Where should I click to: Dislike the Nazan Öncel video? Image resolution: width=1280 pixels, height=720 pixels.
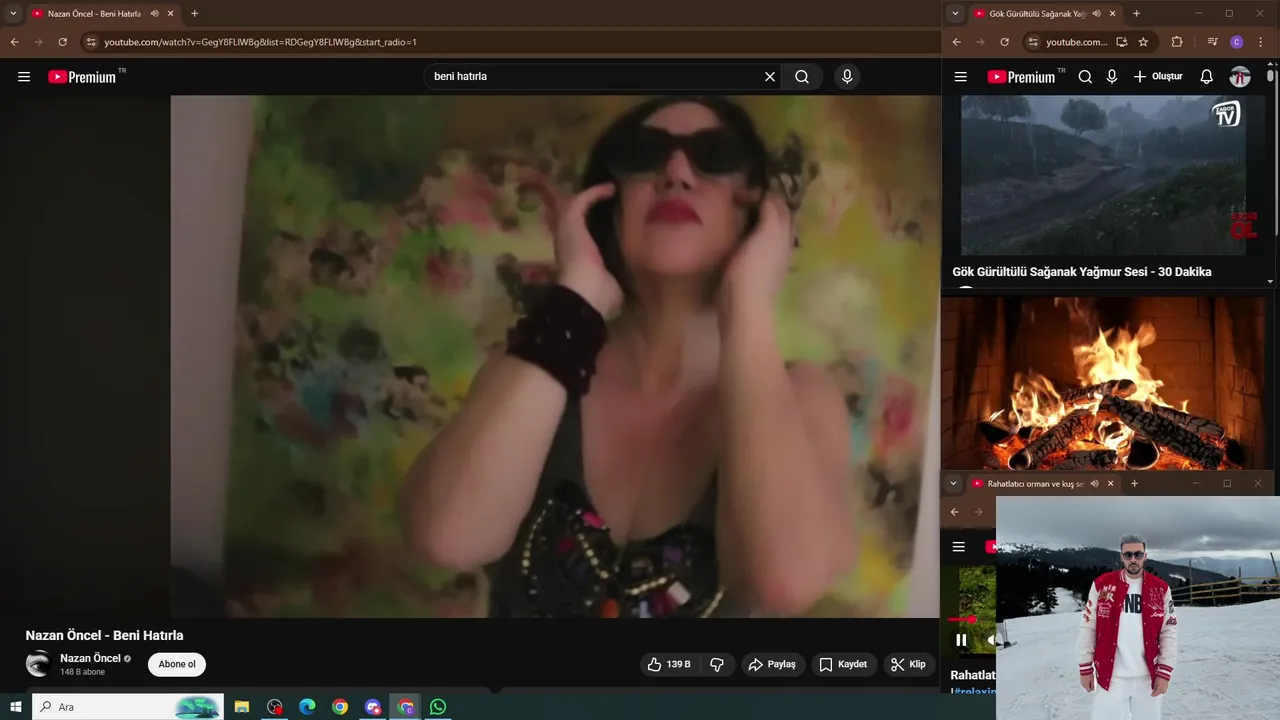coord(717,664)
